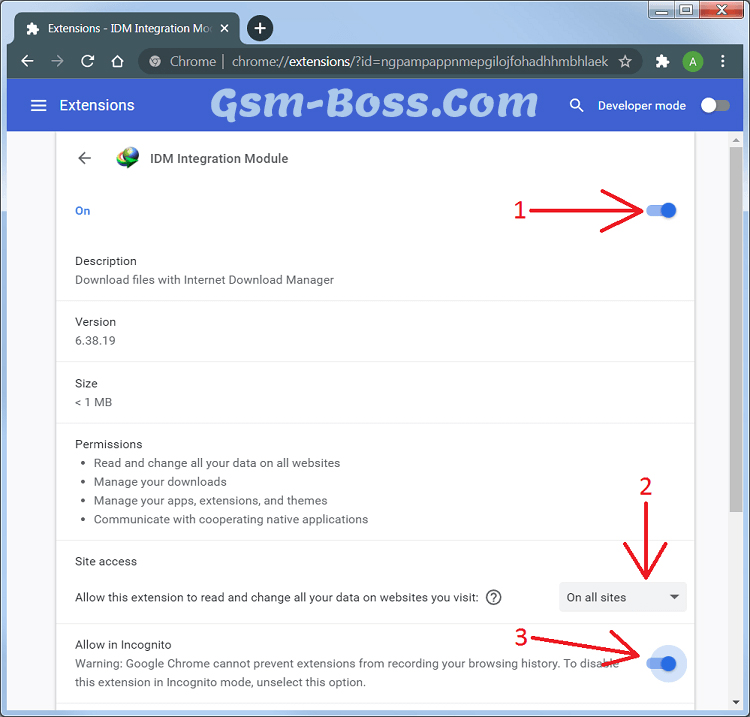Return to the extensions list with back arrow
The image size is (750, 717).
pos(85,158)
